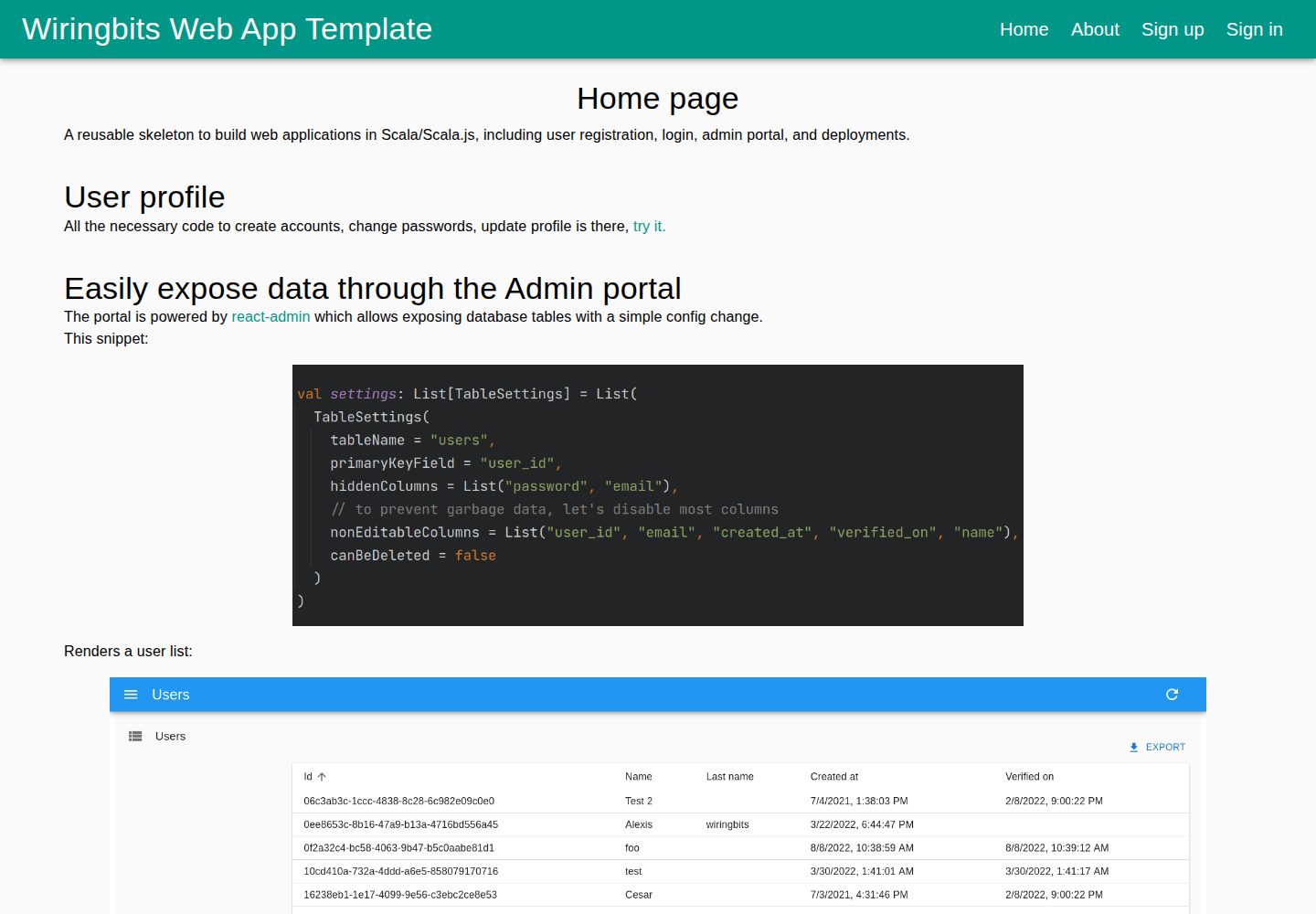Click the name cell 'Alexis'
This screenshot has height=914, width=1316.
pos(639,824)
